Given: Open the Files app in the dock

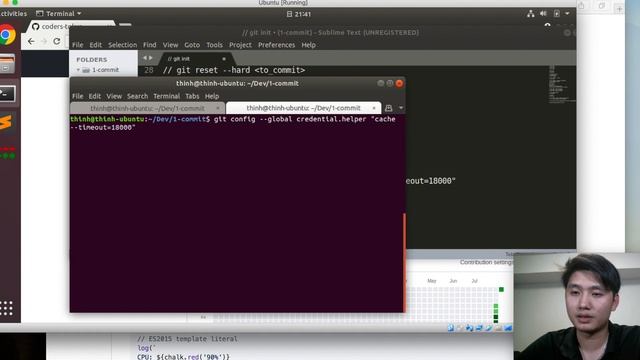Looking at the screenshot, I should 7,64.
